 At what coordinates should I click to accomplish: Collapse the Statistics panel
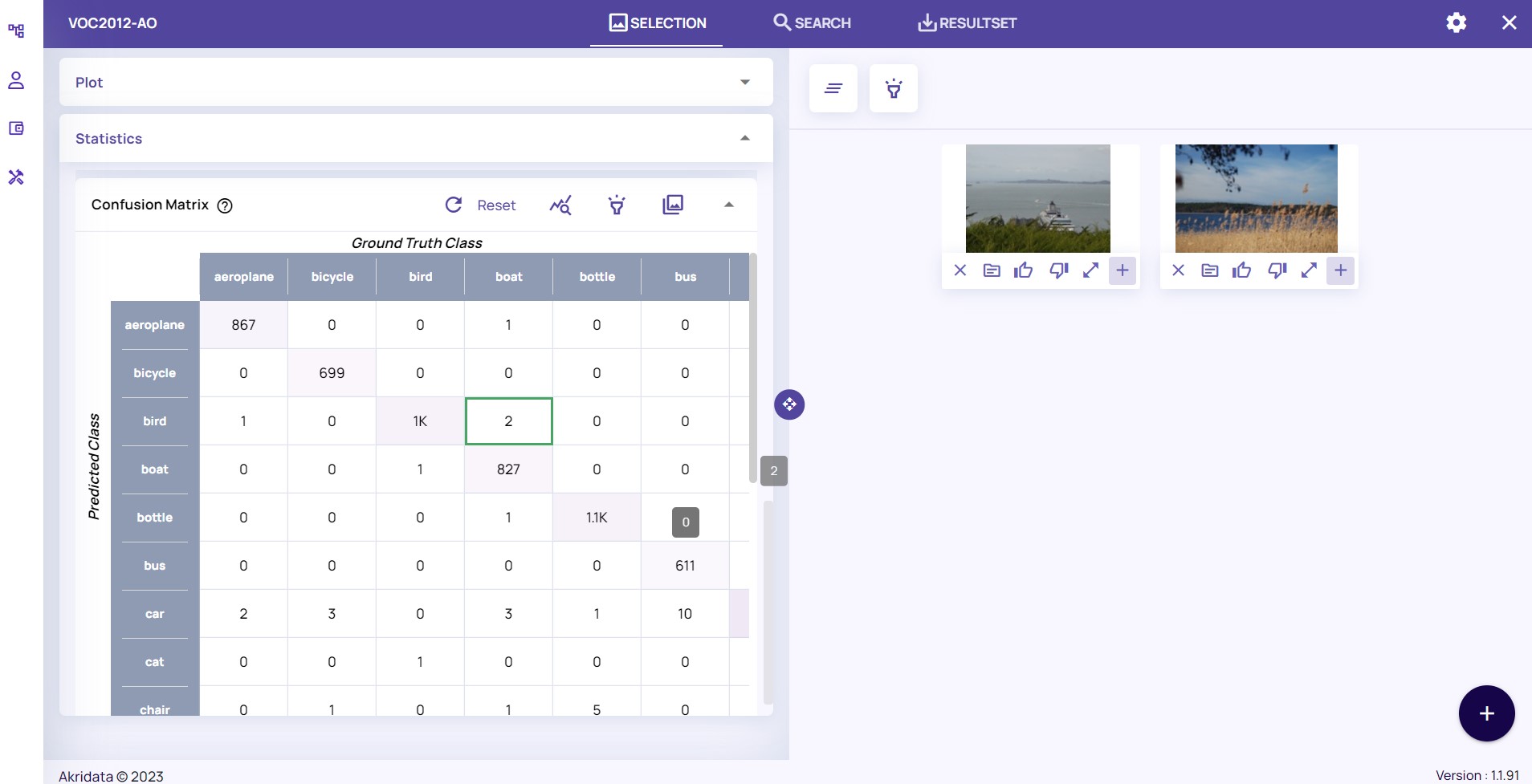[x=416, y=138]
